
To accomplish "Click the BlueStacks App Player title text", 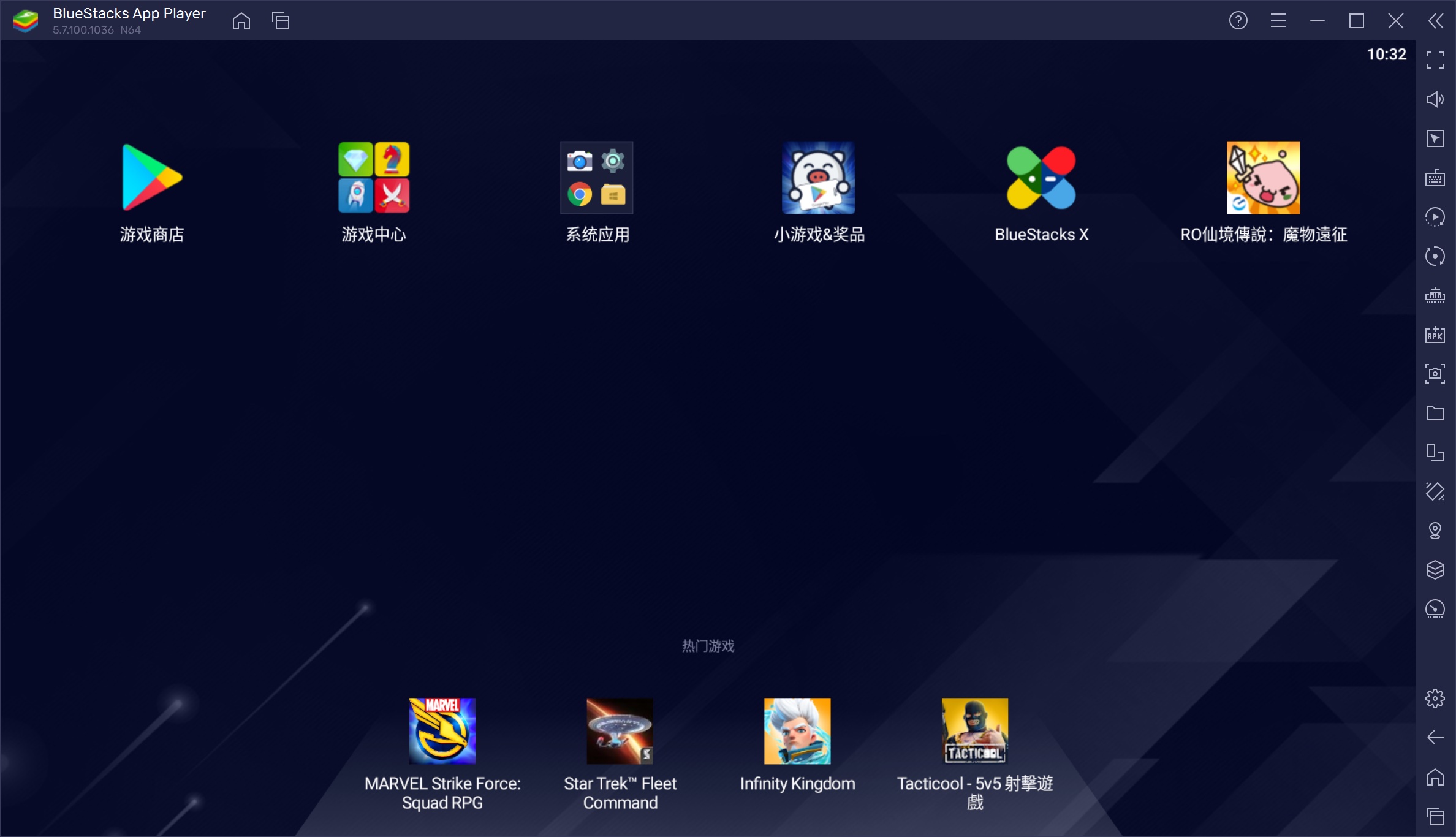I will (x=129, y=13).
